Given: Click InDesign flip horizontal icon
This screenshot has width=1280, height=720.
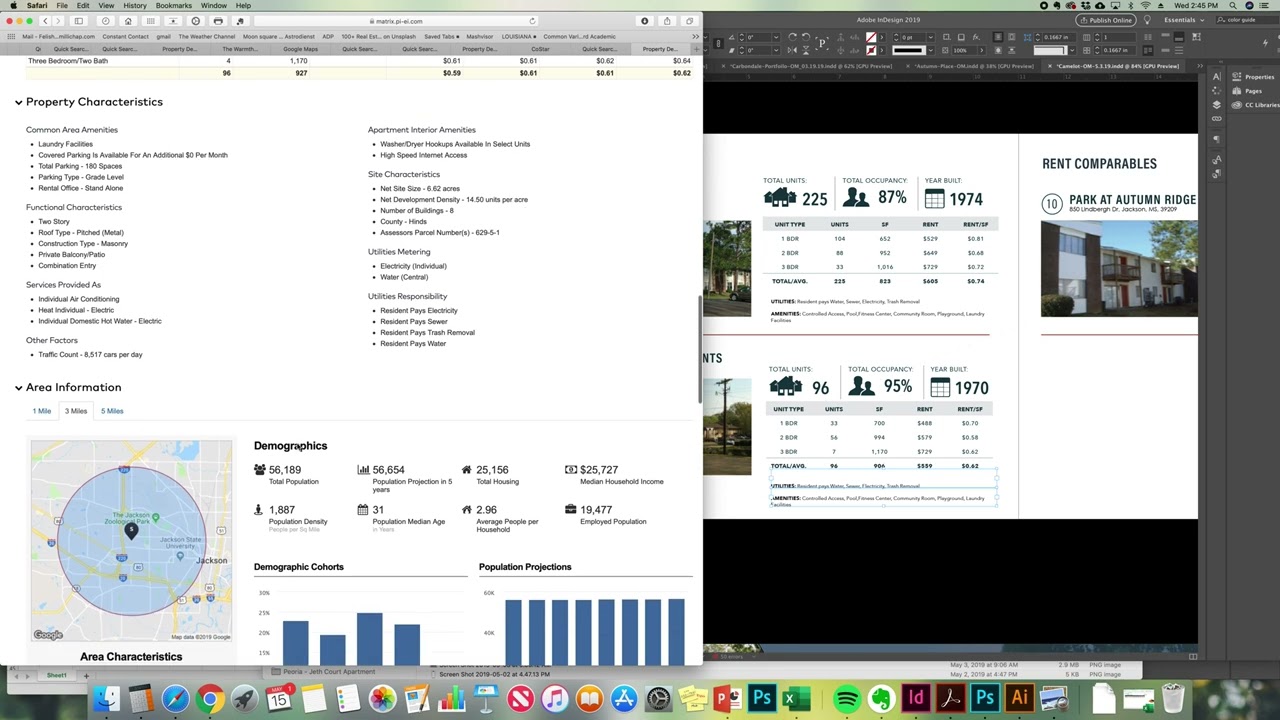Looking at the screenshot, I should point(792,50).
